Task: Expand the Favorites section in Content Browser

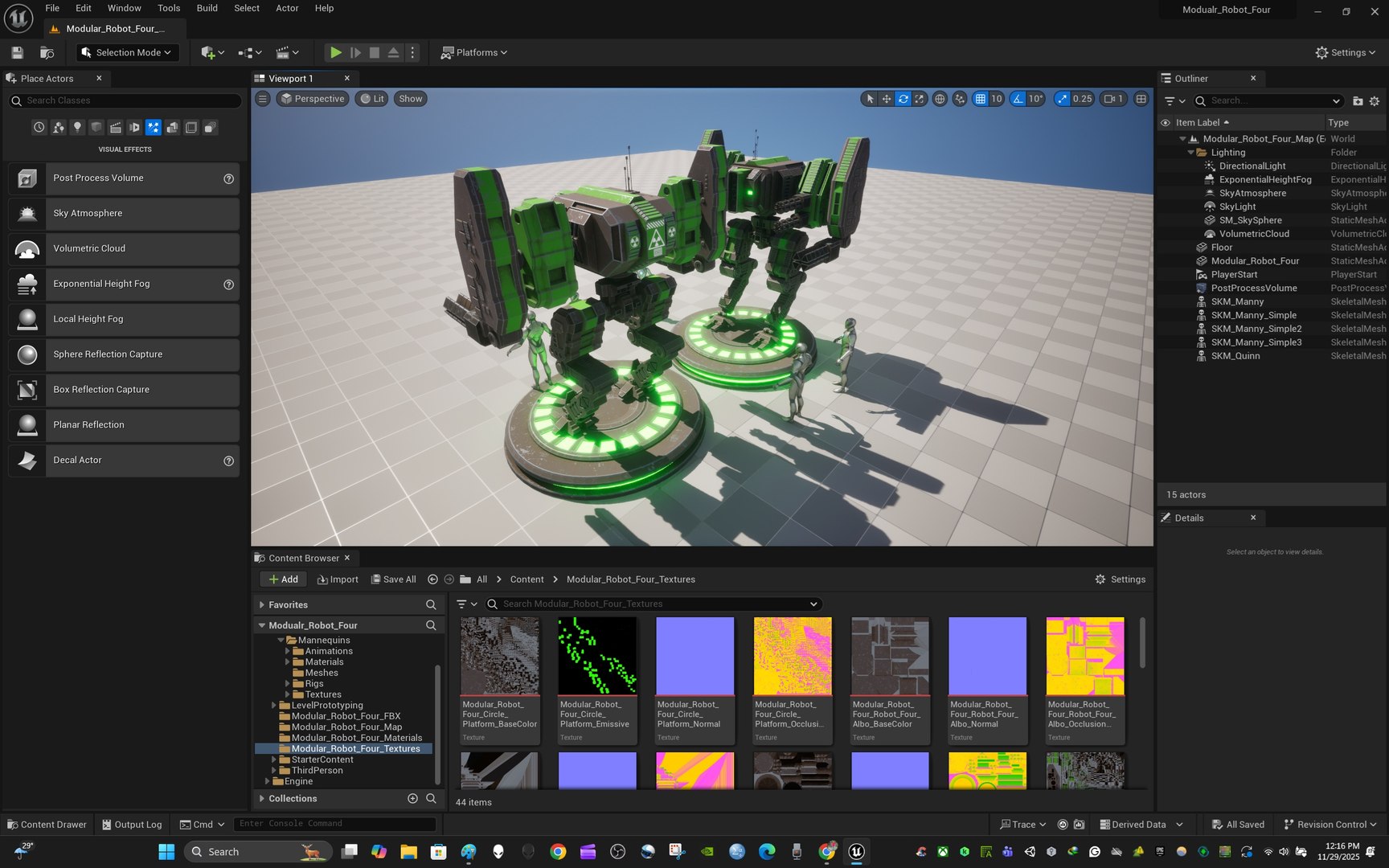Action: click(x=262, y=604)
